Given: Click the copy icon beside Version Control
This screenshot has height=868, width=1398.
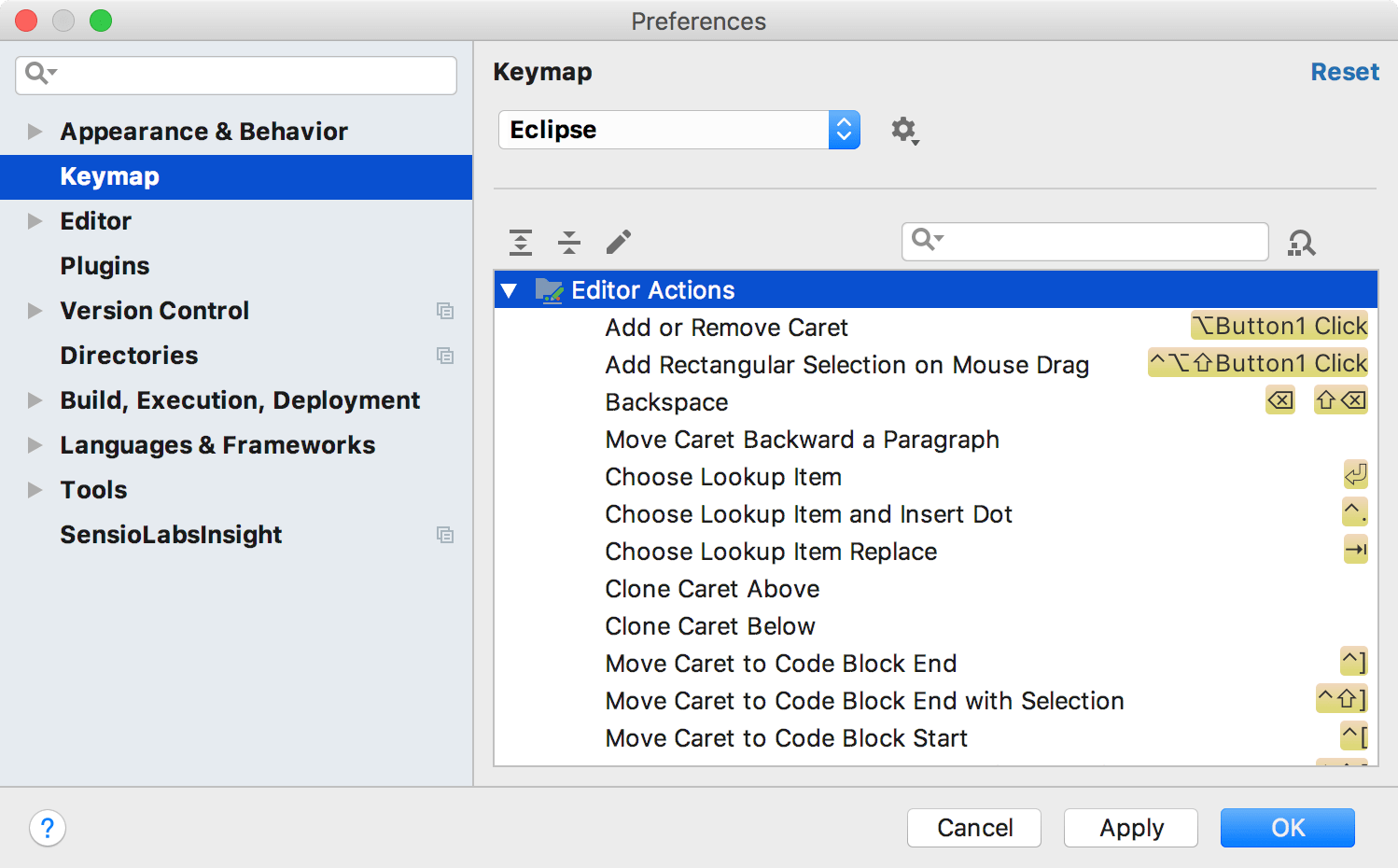Looking at the screenshot, I should click(445, 311).
